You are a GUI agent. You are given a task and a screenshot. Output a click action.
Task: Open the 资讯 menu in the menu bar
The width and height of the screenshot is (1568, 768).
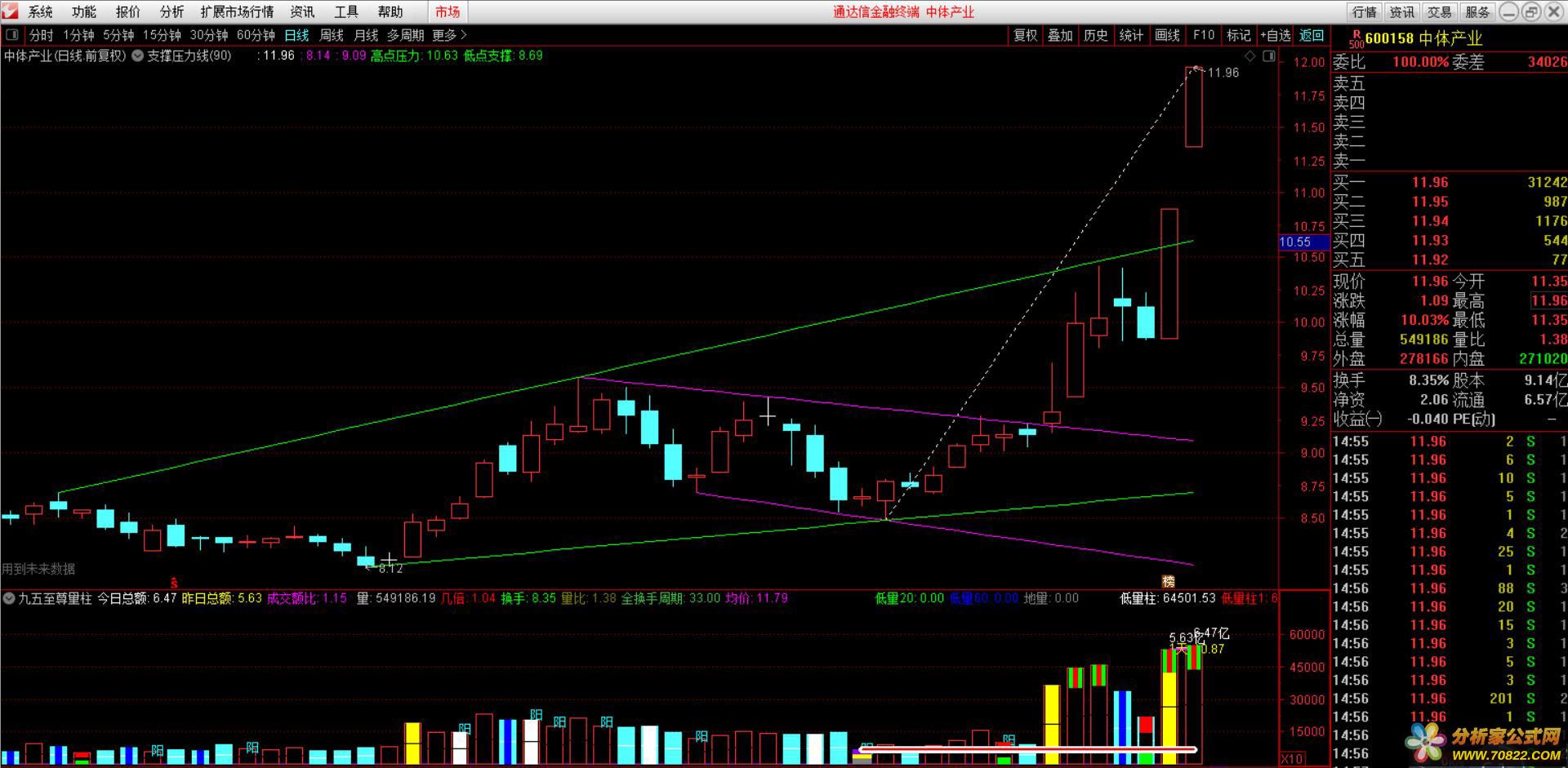(x=302, y=11)
